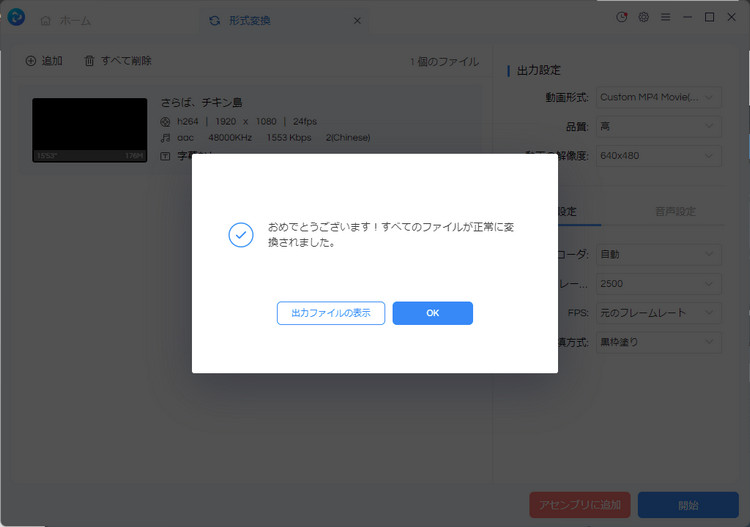Image resolution: width=750 pixels, height=527 pixels.
Task: Go to the ホーム tab
Action: click(x=66, y=21)
